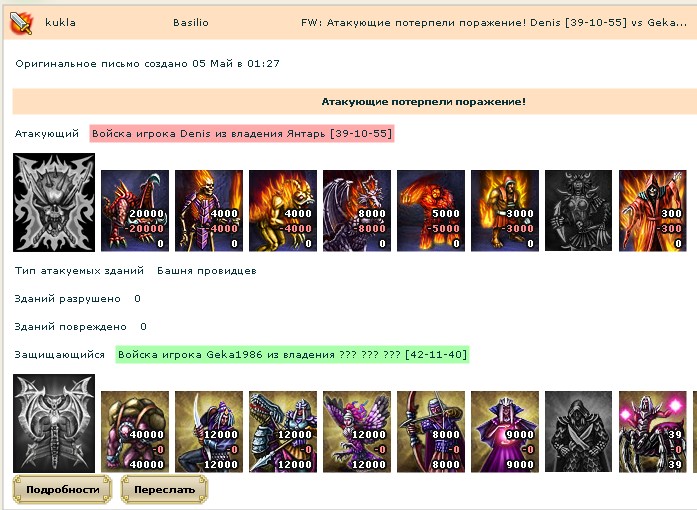Click the red-robed reaper unit showing 300
This screenshot has height=510, width=697.
pyautogui.click(x=653, y=210)
